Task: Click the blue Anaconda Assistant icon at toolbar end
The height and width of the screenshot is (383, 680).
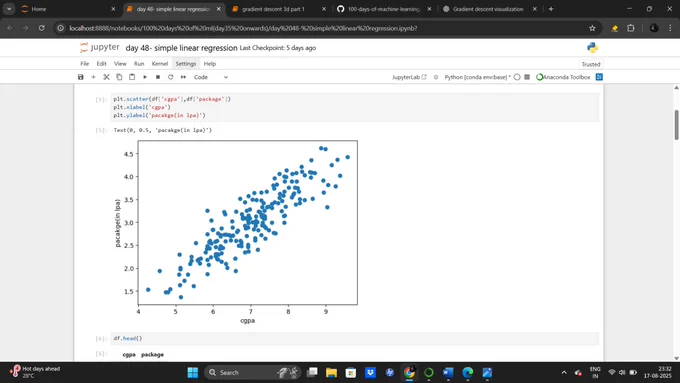Action: tap(599, 77)
